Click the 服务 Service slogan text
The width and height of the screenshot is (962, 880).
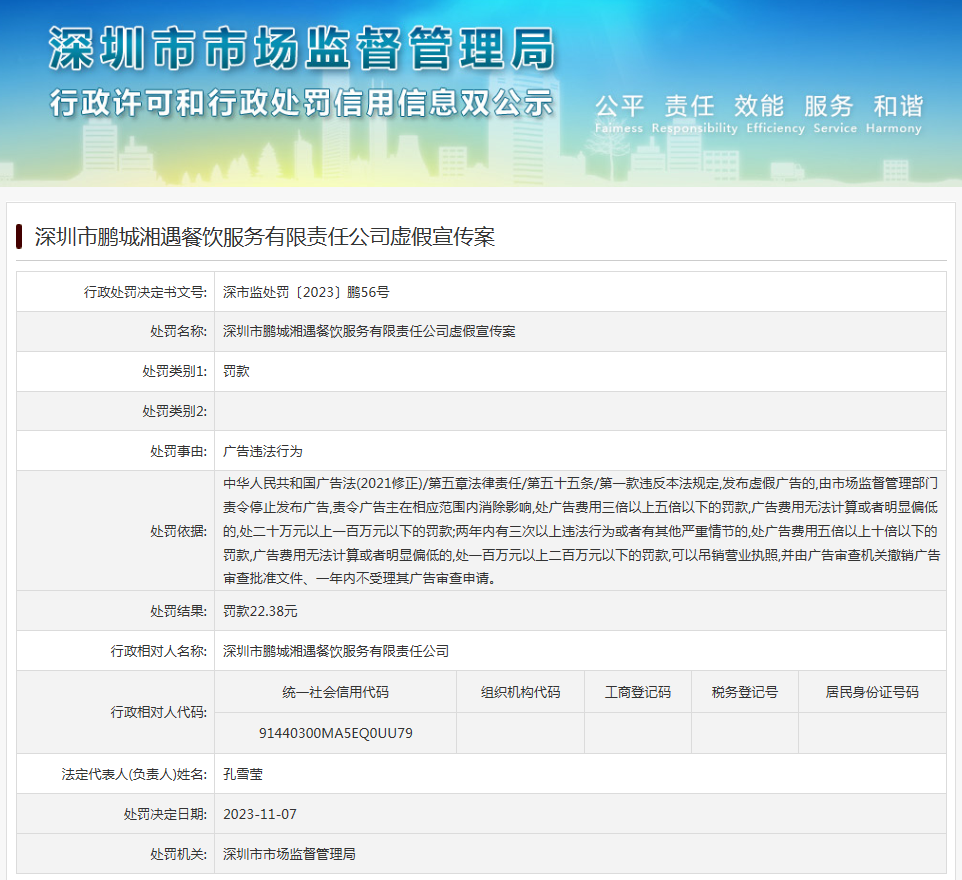(834, 114)
